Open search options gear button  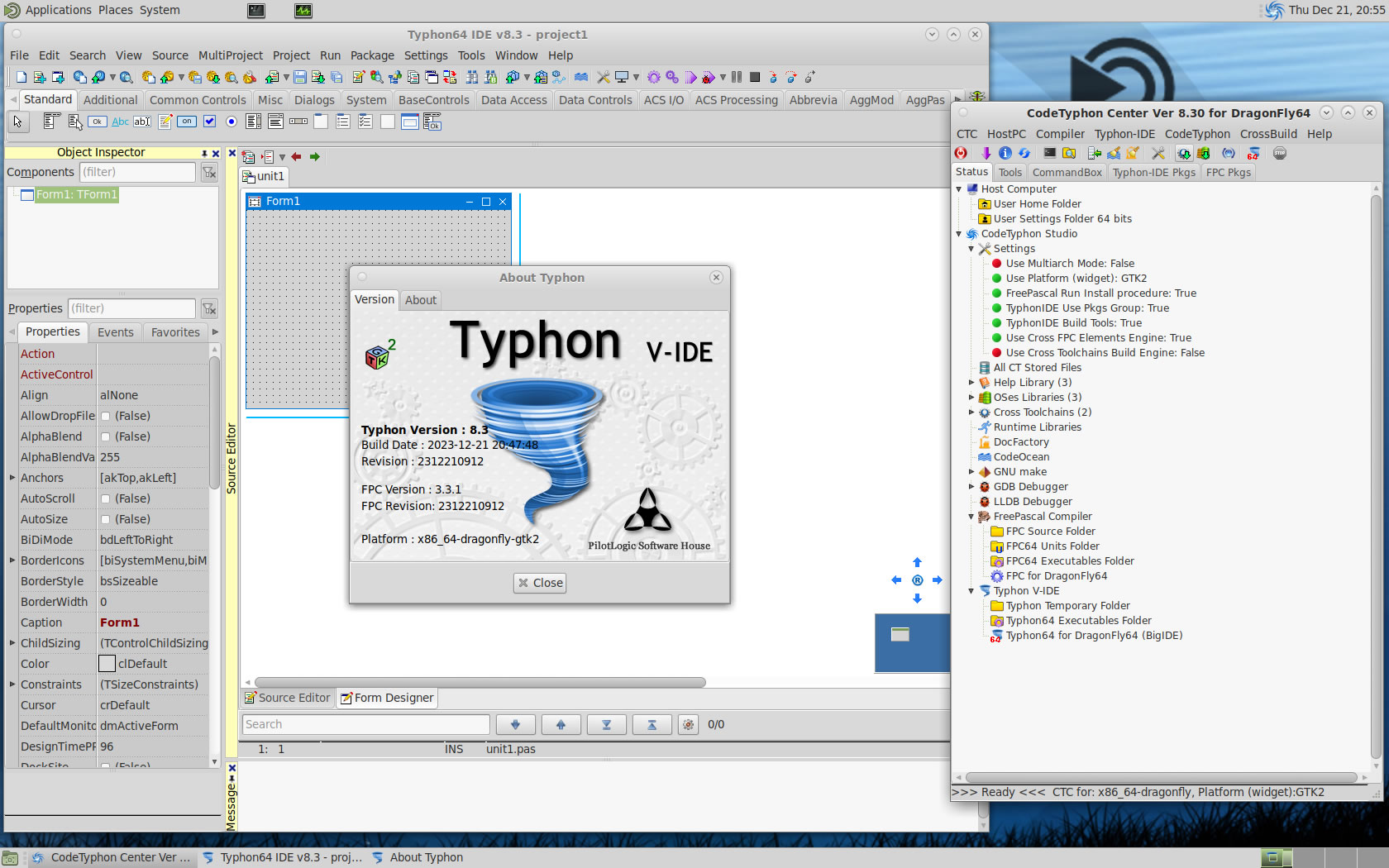point(688,724)
